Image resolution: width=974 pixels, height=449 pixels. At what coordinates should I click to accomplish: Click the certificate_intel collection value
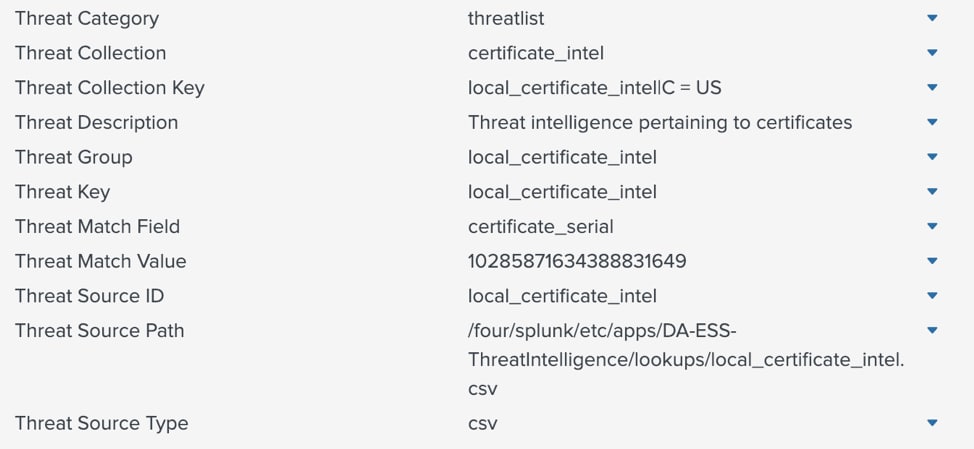coord(536,53)
